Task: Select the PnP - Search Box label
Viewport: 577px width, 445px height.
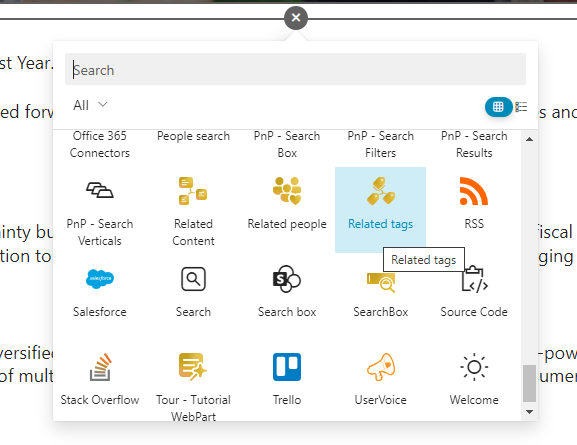Action: [287, 144]
